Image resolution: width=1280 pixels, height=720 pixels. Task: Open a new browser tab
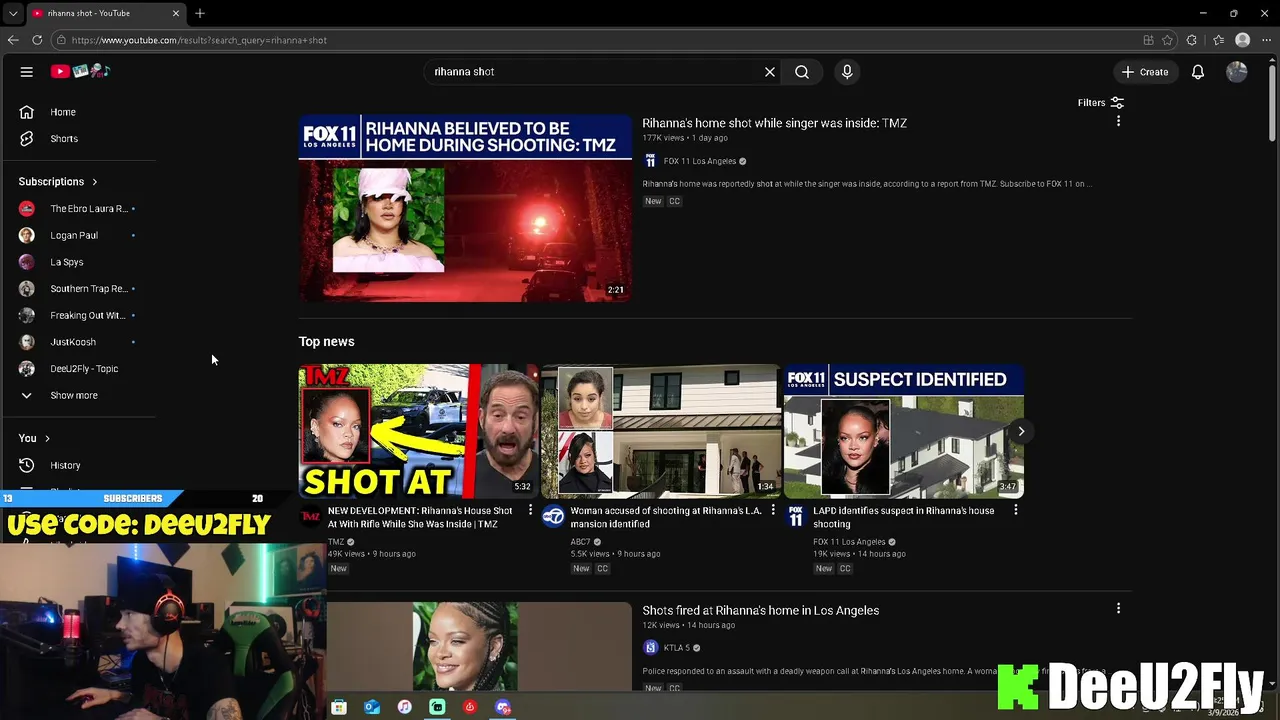coord(200,13)
